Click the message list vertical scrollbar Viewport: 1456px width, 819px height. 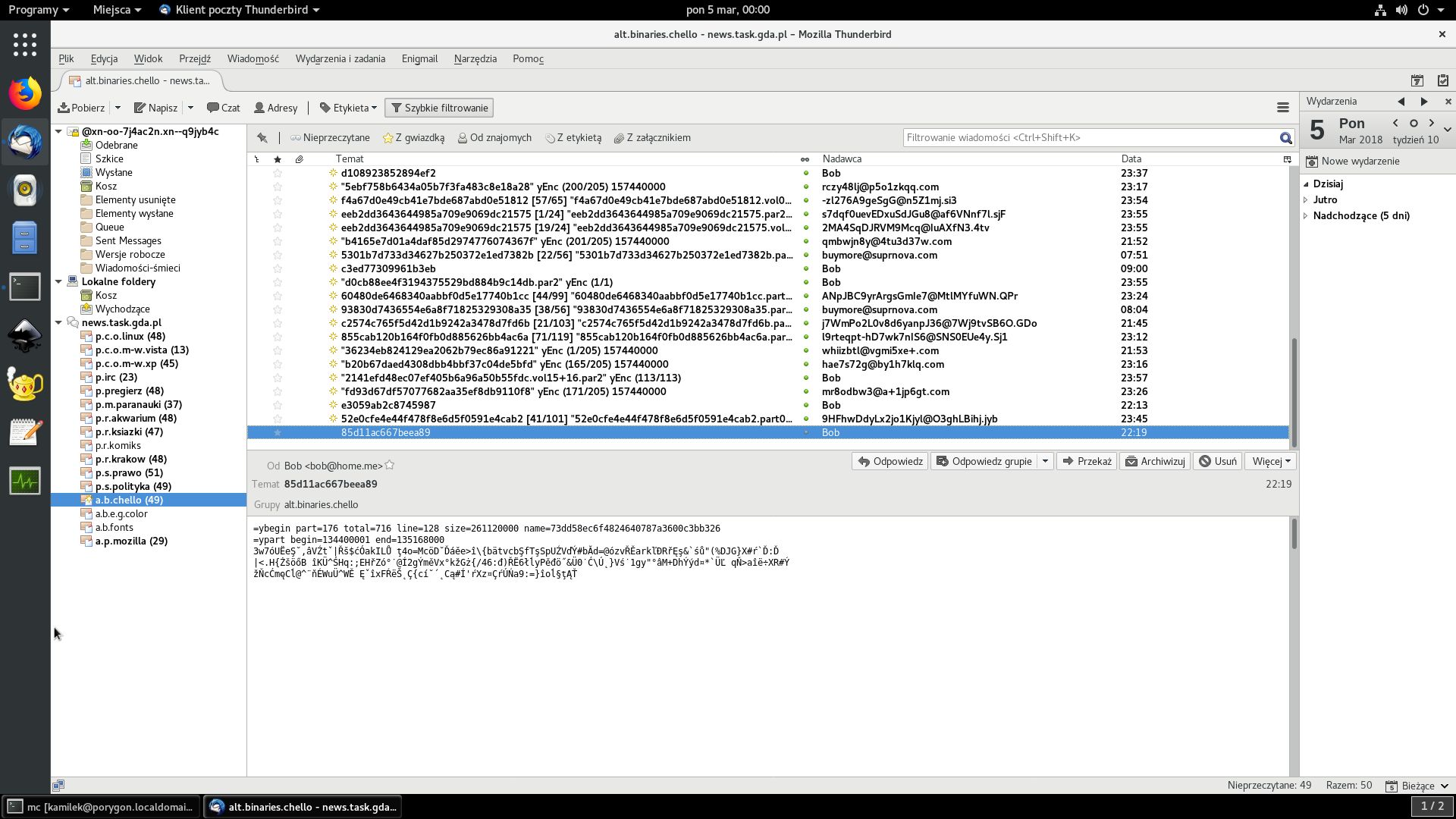pos(1294,392)
